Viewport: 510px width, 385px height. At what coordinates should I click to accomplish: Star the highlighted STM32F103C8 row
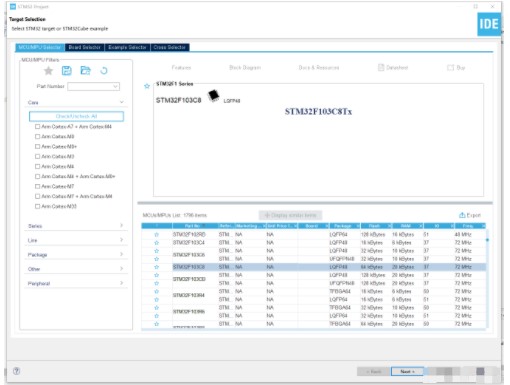(x=156, y=267)
